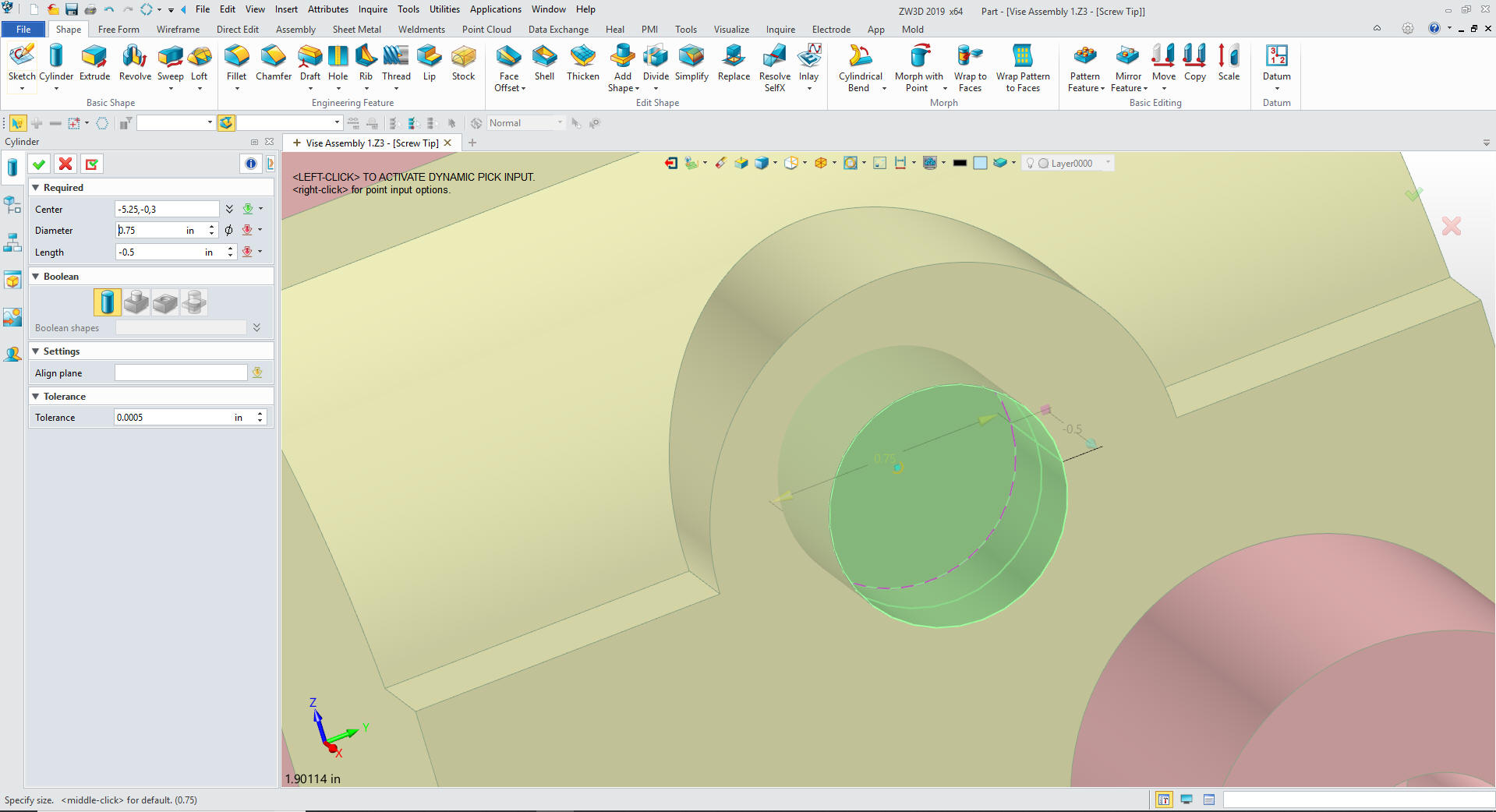Switch to the Wireframe ribbon tab
Viewport: 1496px width, 812px height.
[178, 30]
